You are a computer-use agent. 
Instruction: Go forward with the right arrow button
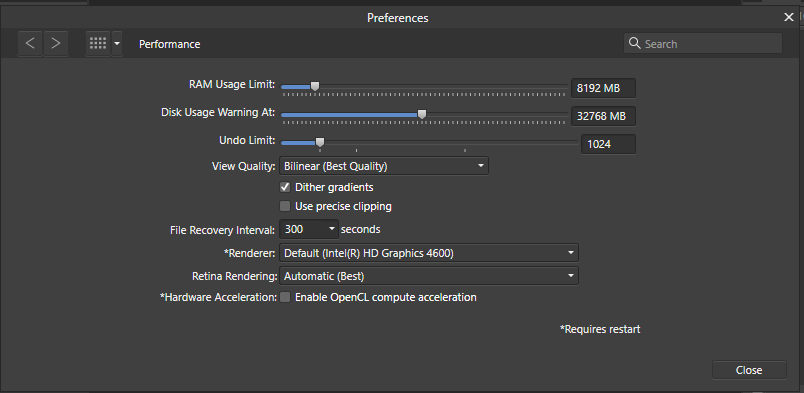(x=56, y=44)
